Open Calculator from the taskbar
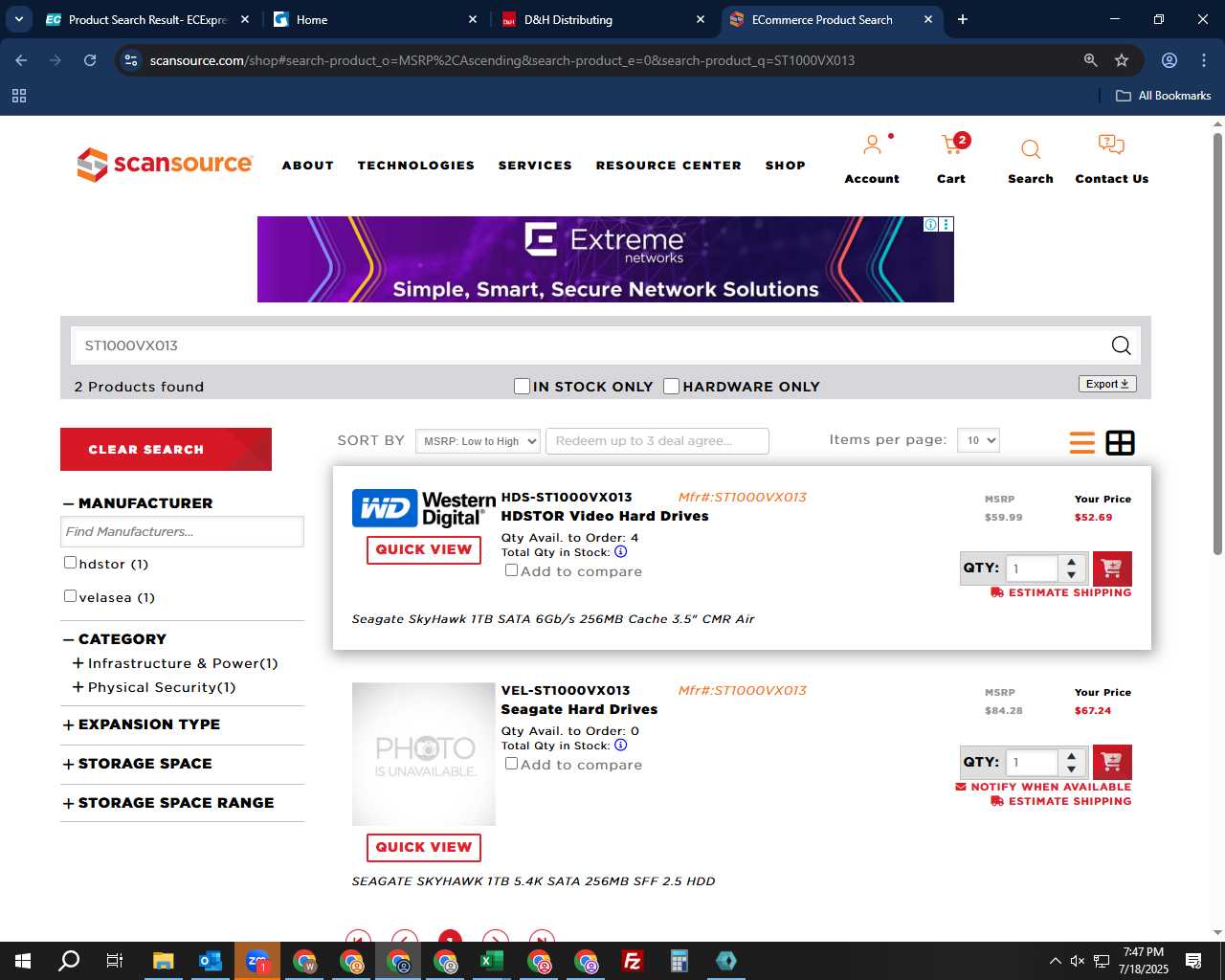Image resolution: width=1225 pixels, height=980 pixels. point(679,961)
